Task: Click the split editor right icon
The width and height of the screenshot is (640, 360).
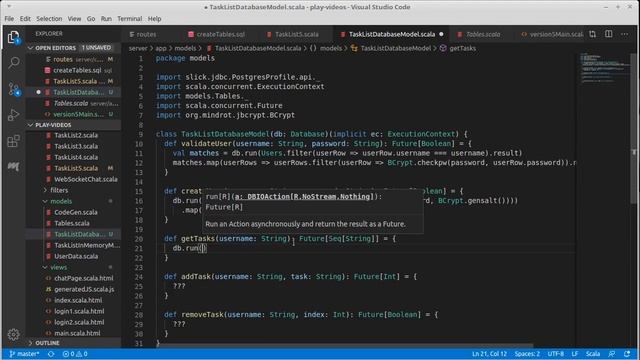Action: tap(608, 34)
